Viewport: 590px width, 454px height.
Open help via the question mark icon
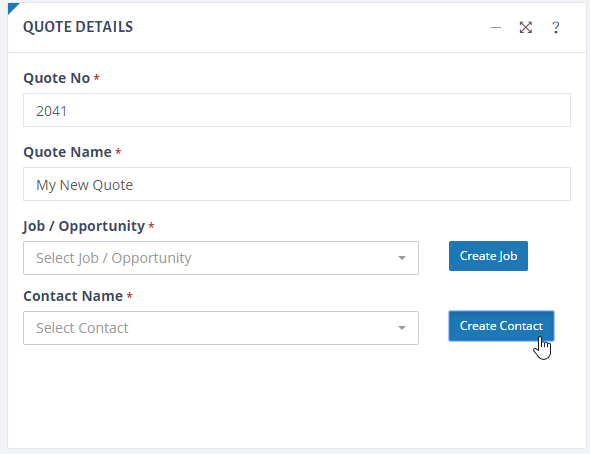point(555,27)
